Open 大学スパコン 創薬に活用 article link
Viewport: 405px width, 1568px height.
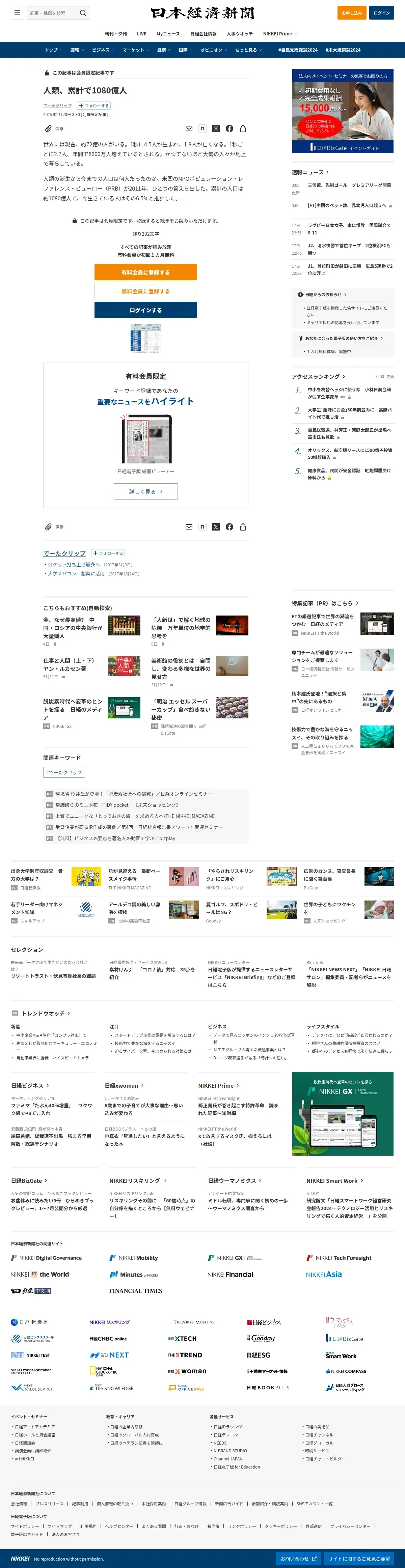tap(76, 573)
